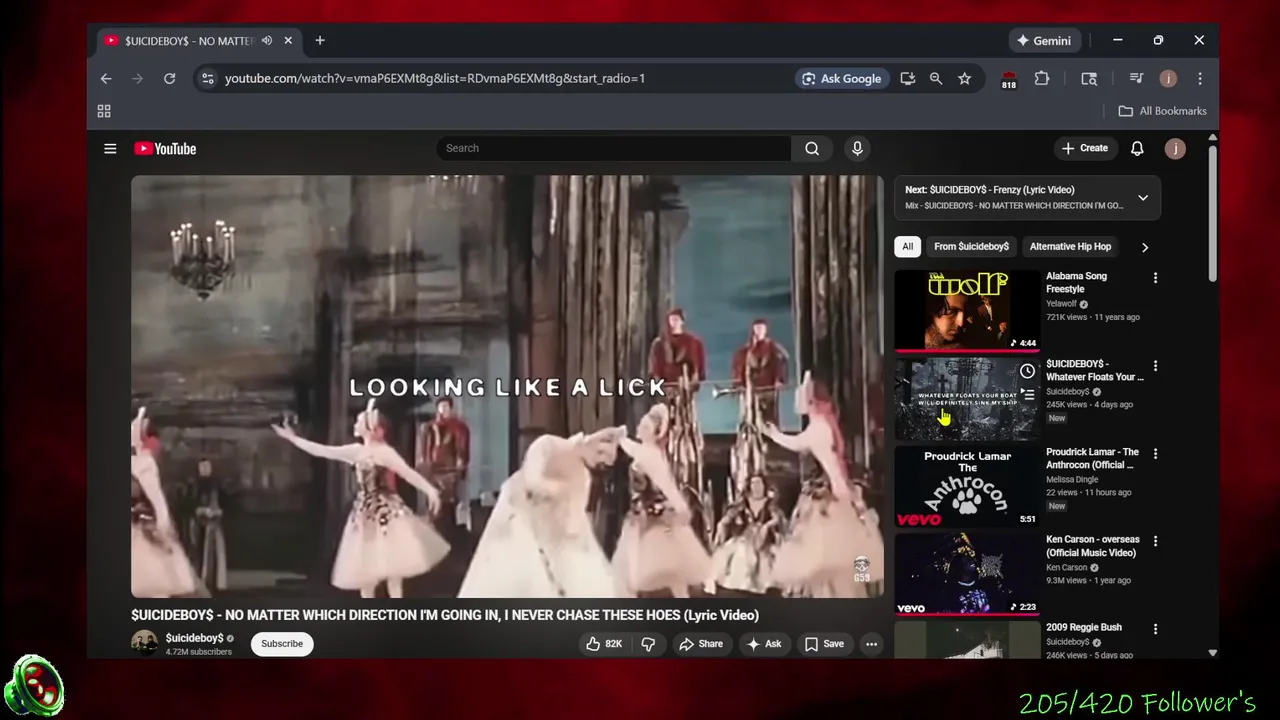This screenshot has height=720, width=1280.
Task: Click Watch later clock on Whatever Floats thumbnail
Action: tap(1027, 371)
